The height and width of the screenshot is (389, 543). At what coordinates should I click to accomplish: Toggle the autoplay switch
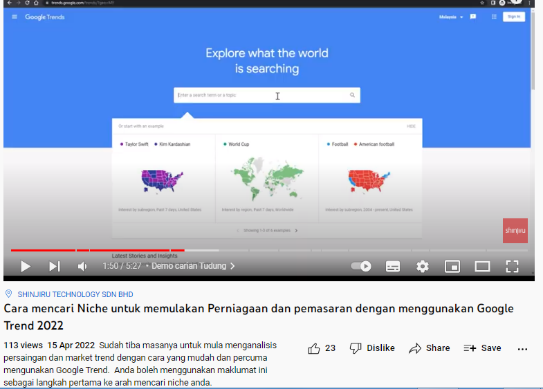click(x=361, y=266)
